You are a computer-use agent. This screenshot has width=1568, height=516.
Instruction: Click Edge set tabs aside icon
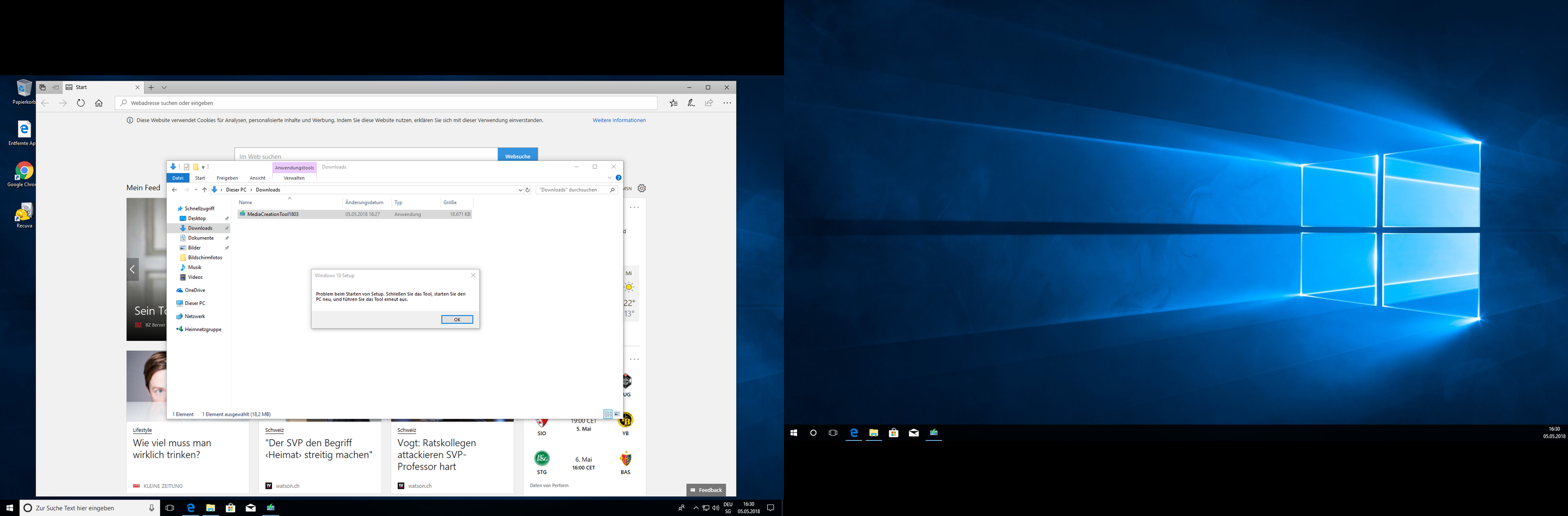[56, 88]
